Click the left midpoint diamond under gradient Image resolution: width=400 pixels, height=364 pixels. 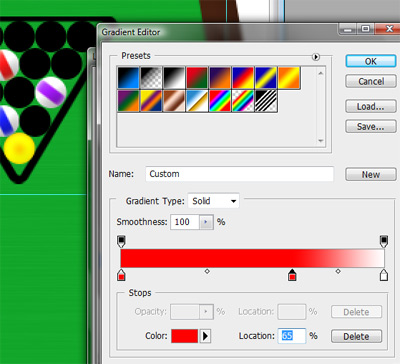point(207,271)
